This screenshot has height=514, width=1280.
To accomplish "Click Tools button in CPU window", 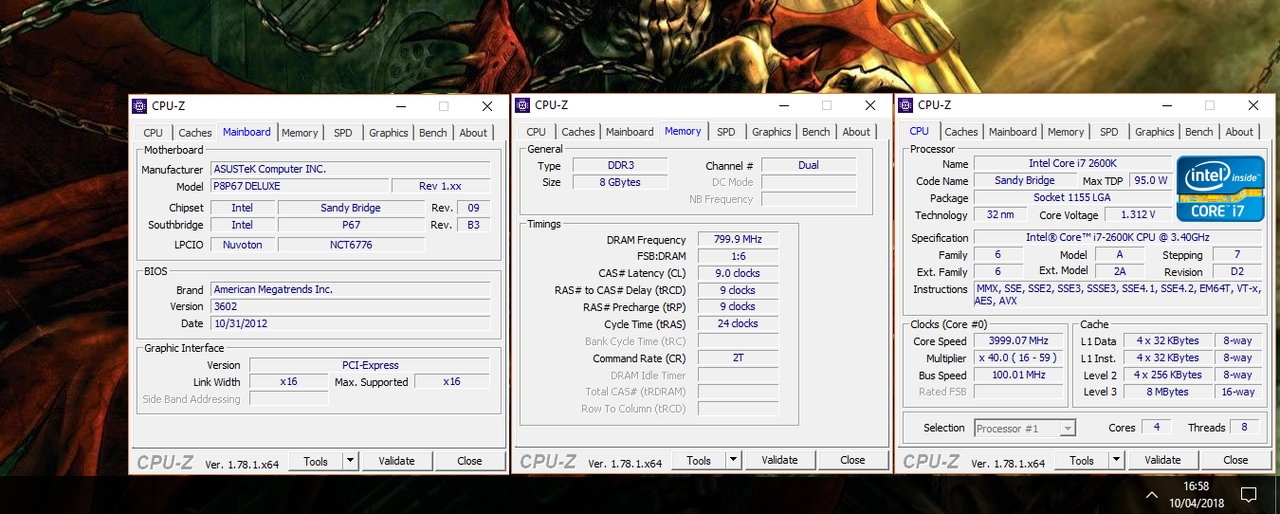I will tap(1082, 461).
